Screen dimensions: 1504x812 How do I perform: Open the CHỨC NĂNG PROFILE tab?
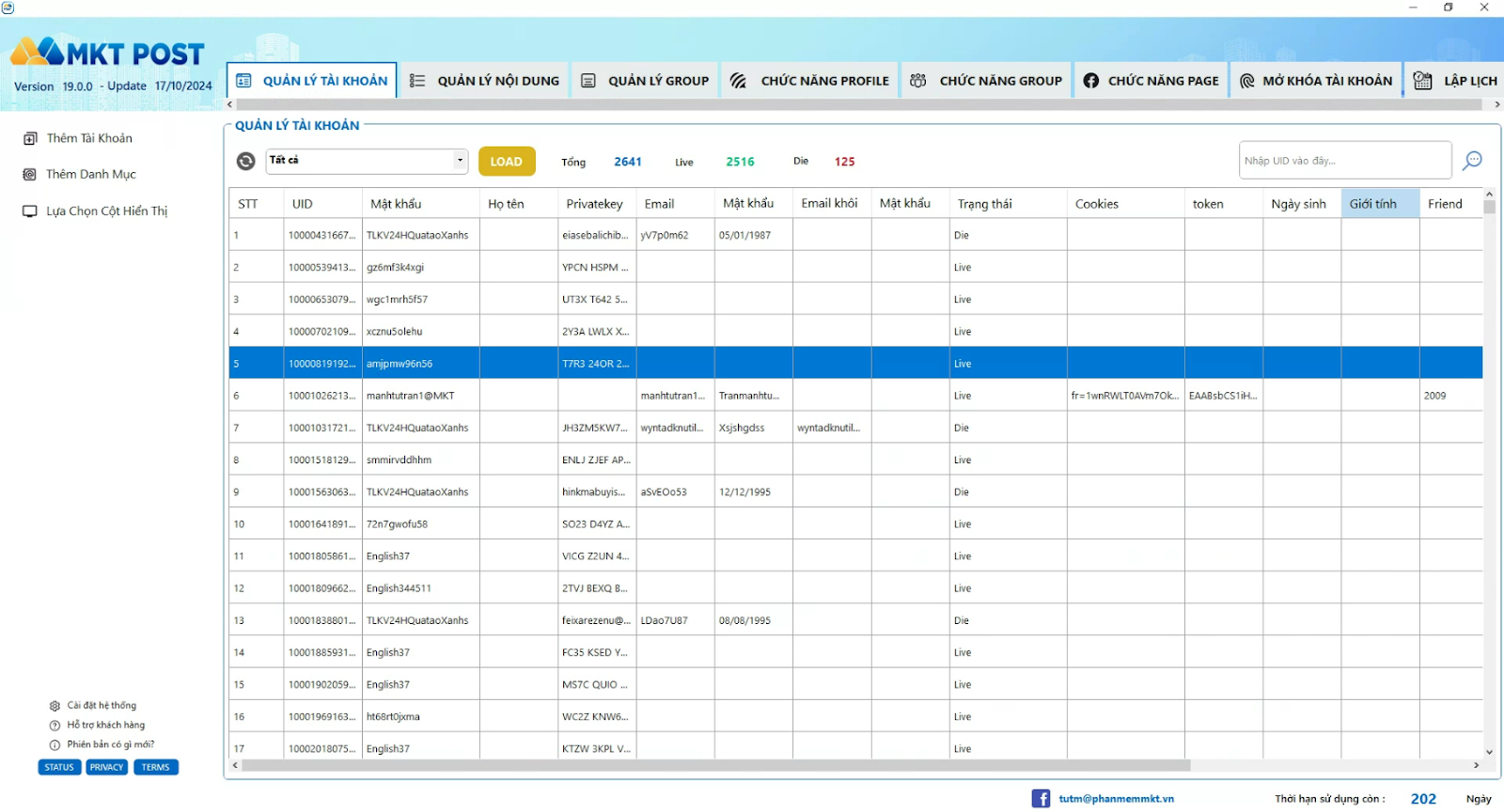coord(809,81)
